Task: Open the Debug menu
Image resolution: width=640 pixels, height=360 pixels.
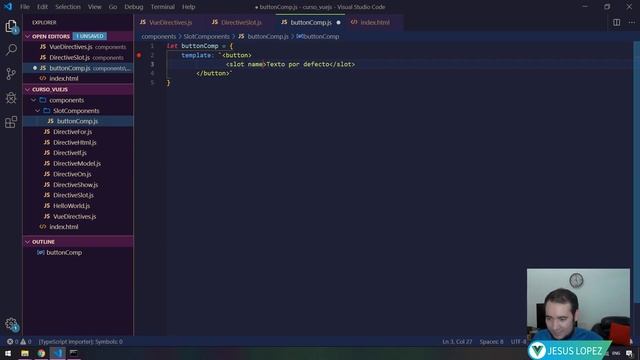Action: (133, 7)
